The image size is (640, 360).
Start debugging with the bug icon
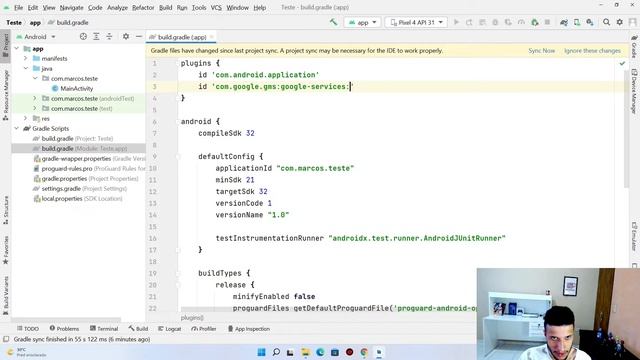[495, 22]
